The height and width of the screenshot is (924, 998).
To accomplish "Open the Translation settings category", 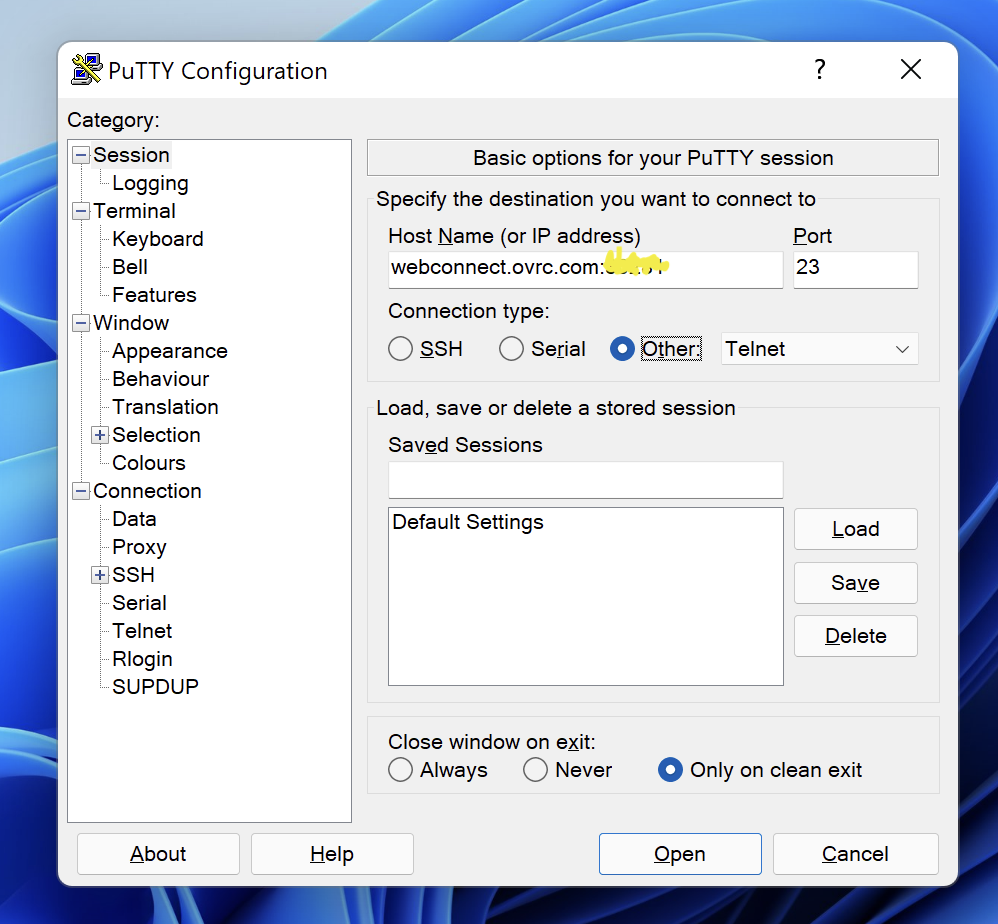I will pos(165,407).
